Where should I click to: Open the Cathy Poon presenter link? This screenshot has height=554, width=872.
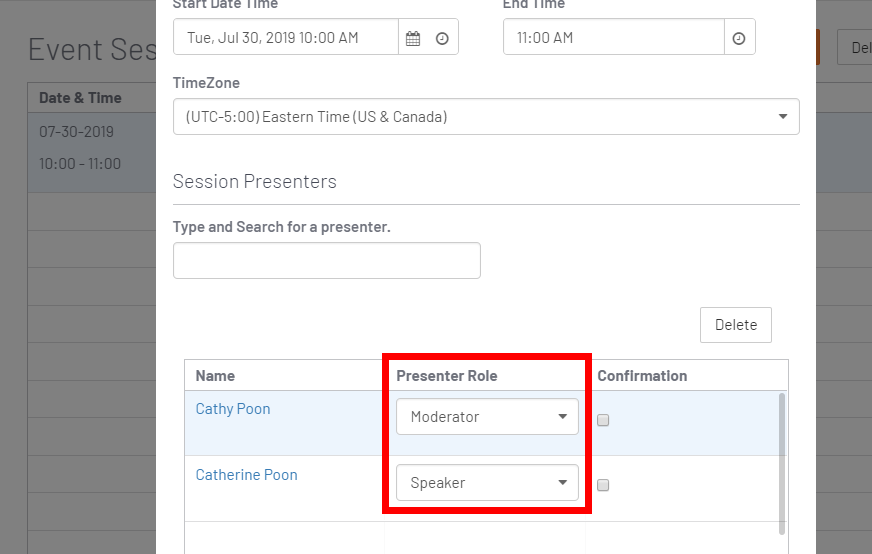pyautogui.click(x=233, y=409)
